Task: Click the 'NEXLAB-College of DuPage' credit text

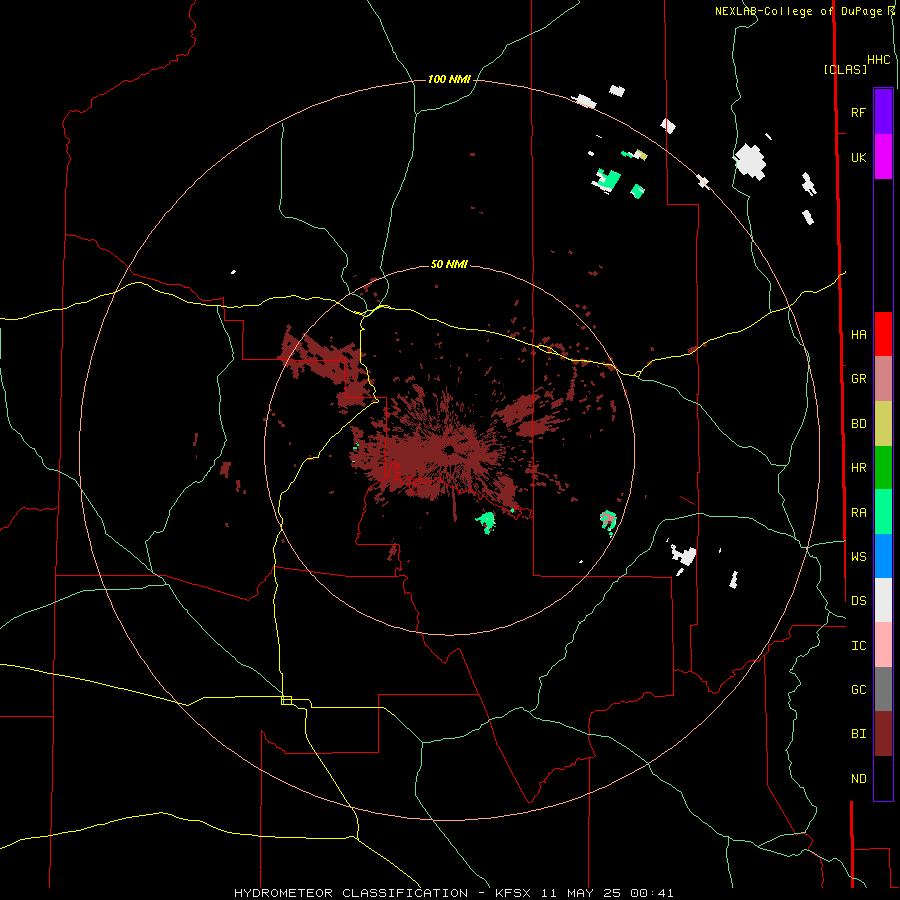Action: (798, 11)
